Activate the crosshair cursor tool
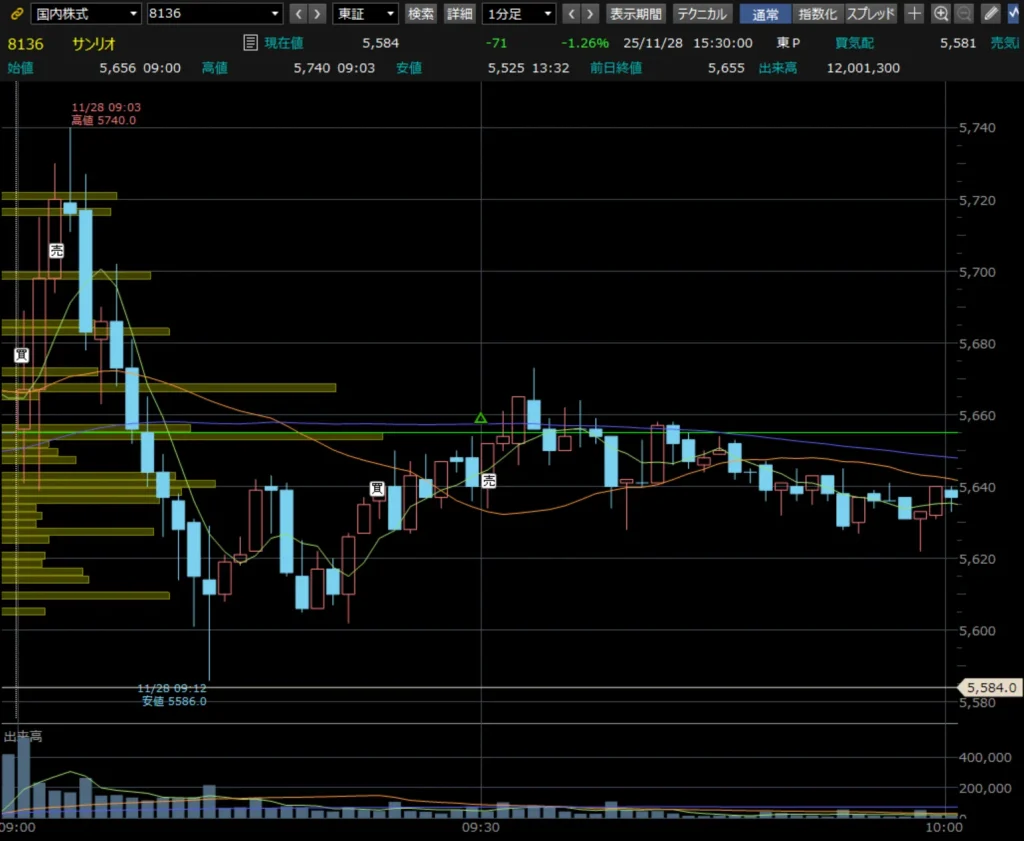This screenshot has height=841, width=1024. click(x=914, y=14)
